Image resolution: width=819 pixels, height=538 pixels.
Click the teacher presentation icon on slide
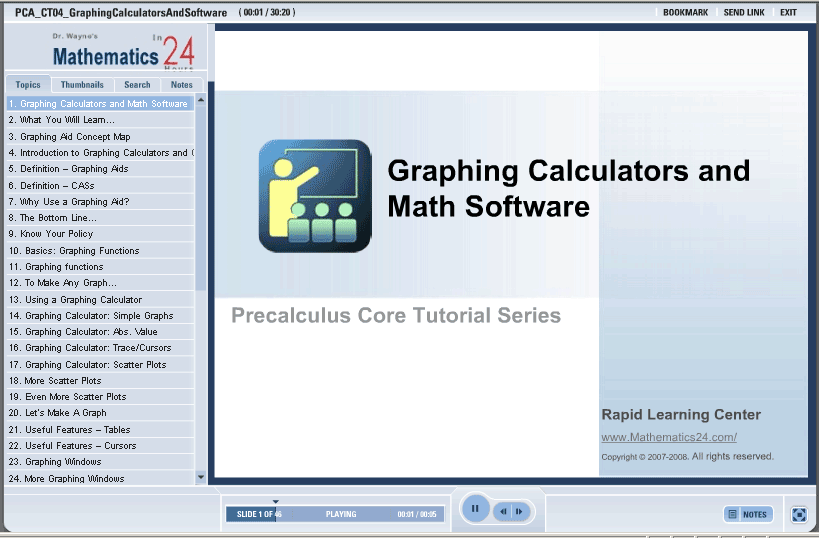(x=315, y=196)
